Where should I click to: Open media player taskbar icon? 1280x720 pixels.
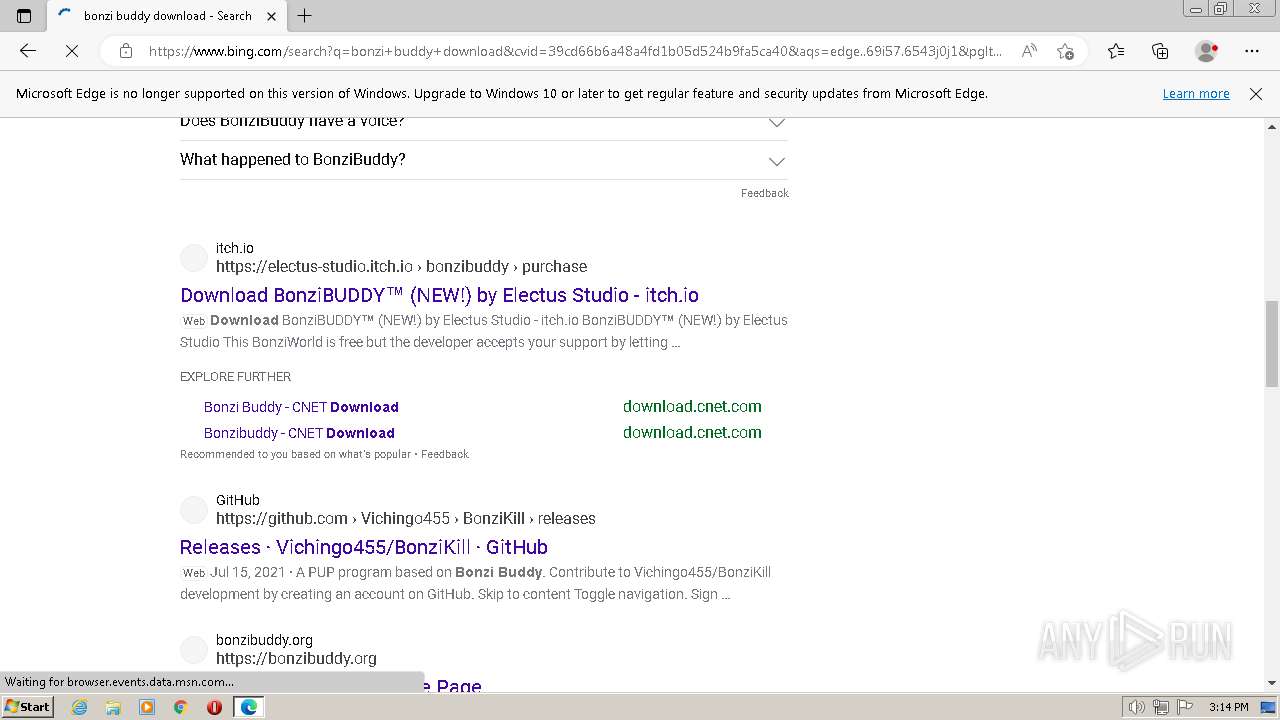147,707
